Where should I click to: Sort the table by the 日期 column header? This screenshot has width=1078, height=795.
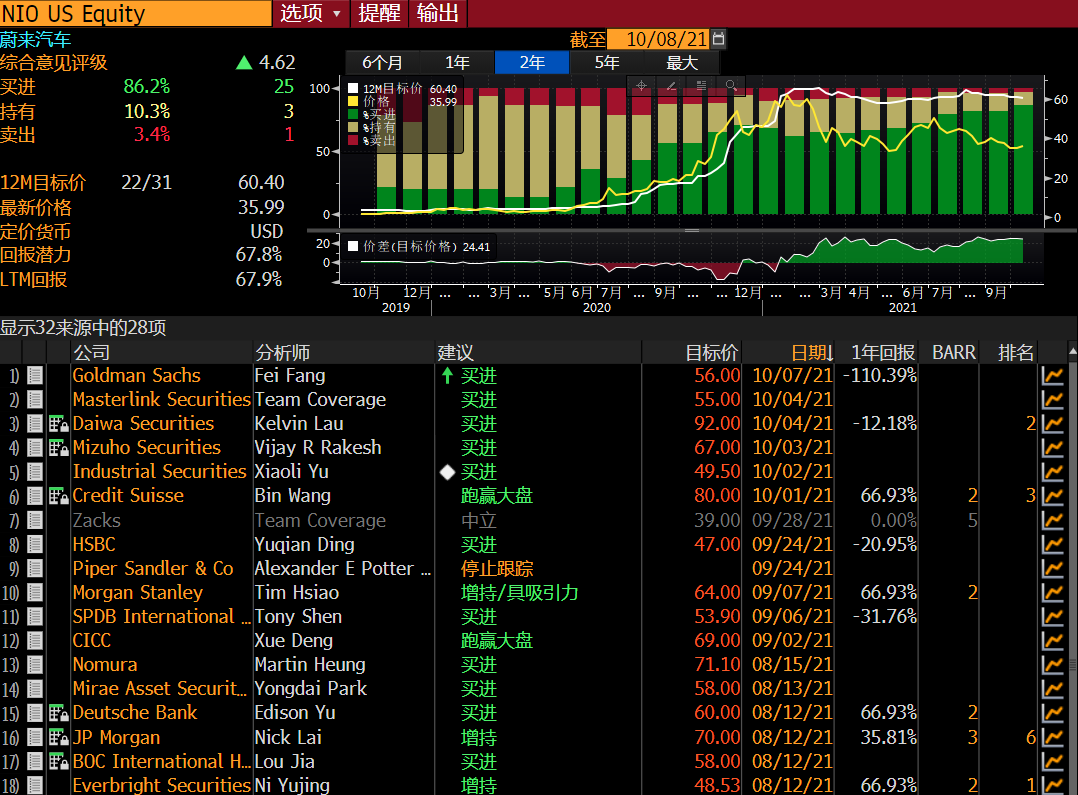click(x=812, y=353)
